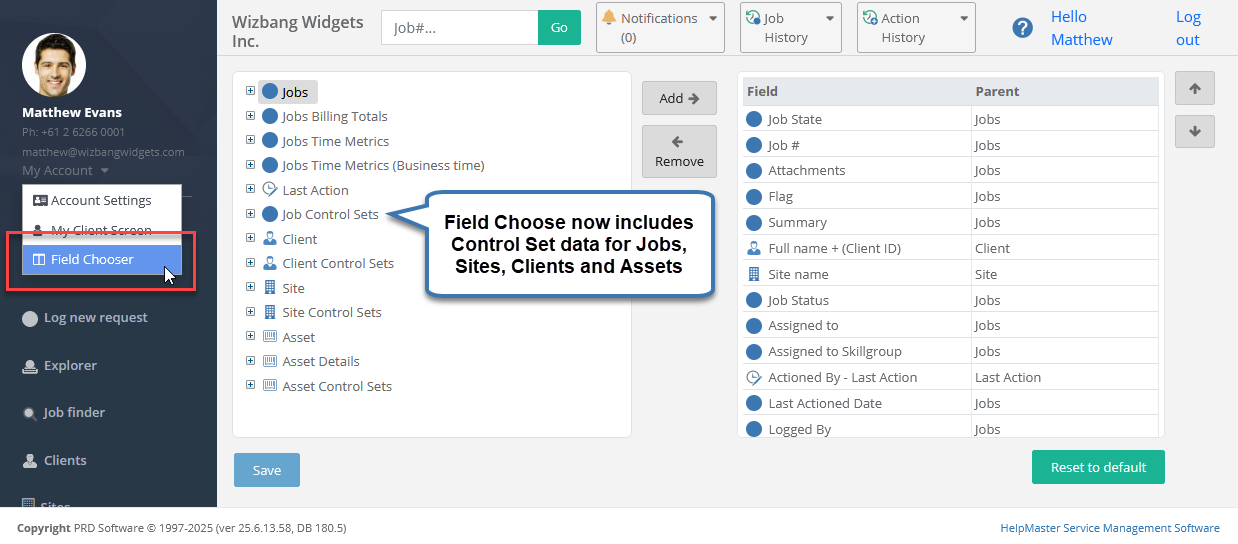The height and width of the screenshot is (544, 1238).
Task: Move selected field up with arrow button
Action: pos(1195,88)
